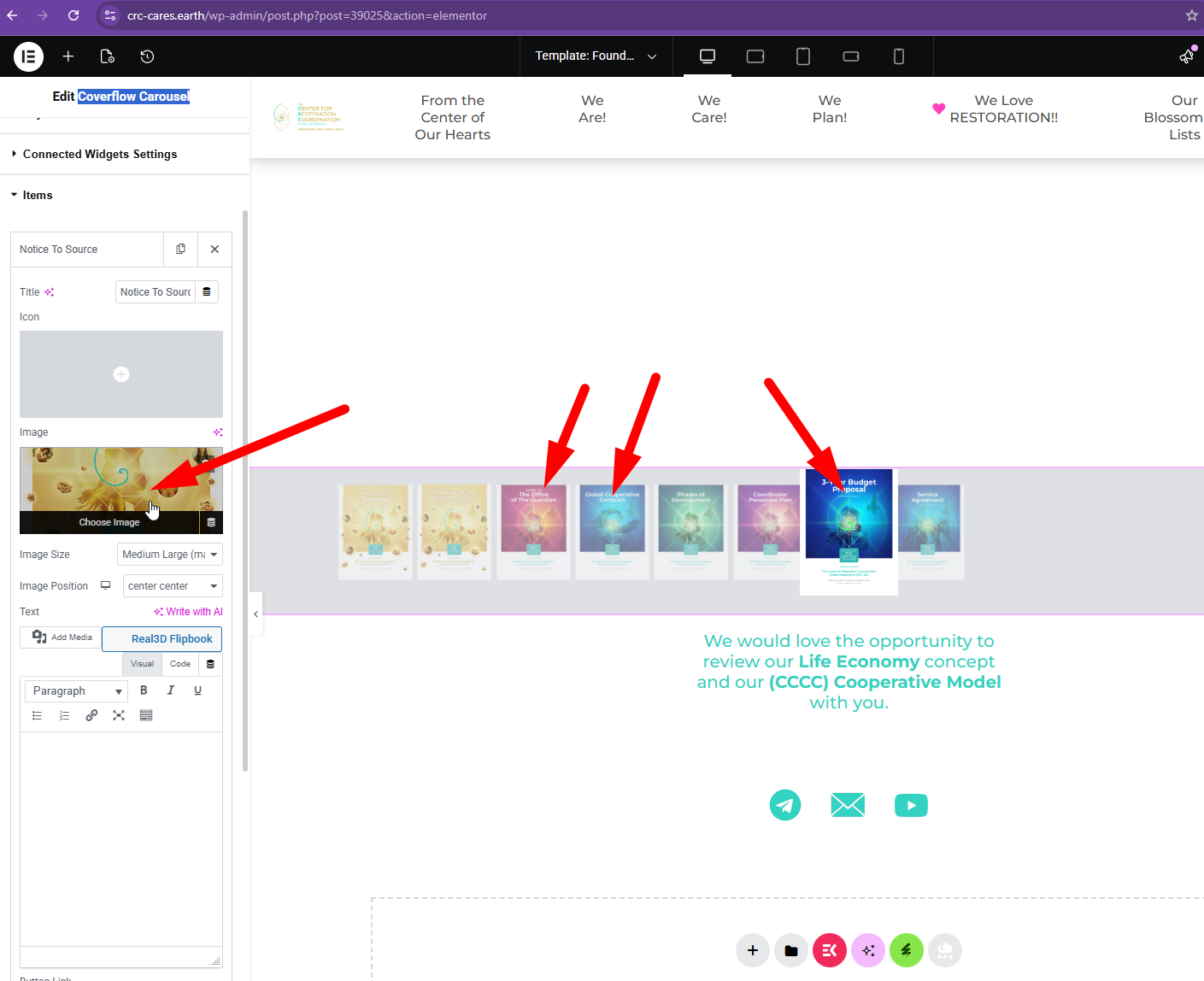Screen dimensions: 1204x981
Task: Open the What's New megaphone icon
Action: tap(1187, 56)
